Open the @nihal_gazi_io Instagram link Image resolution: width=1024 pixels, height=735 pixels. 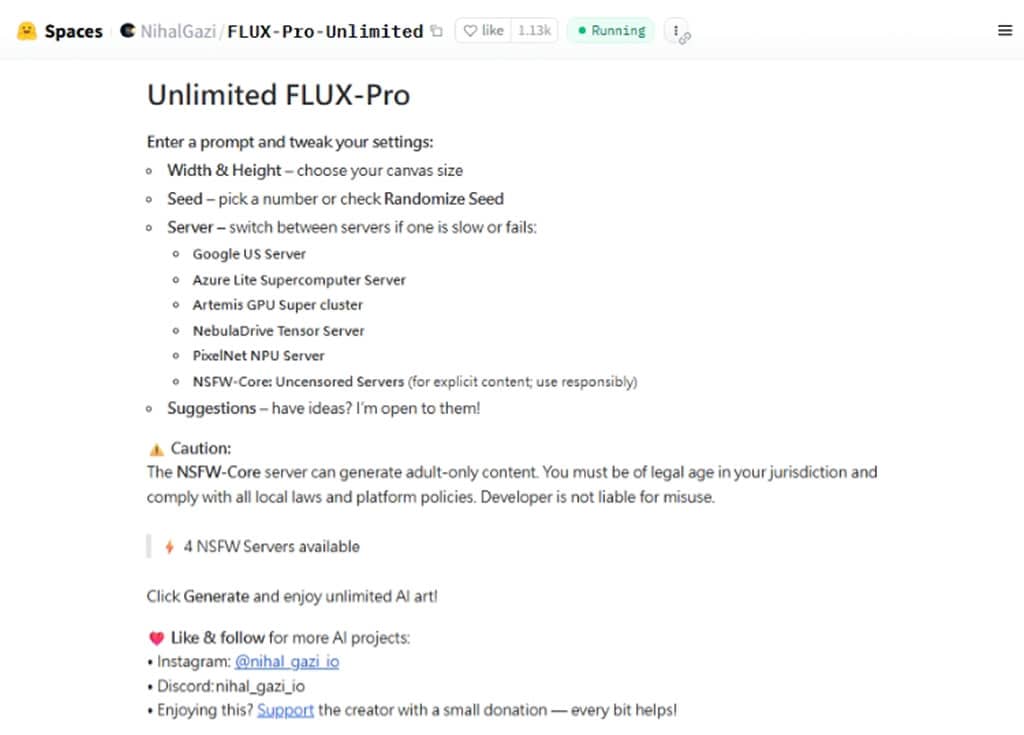[x=286, y=661]
